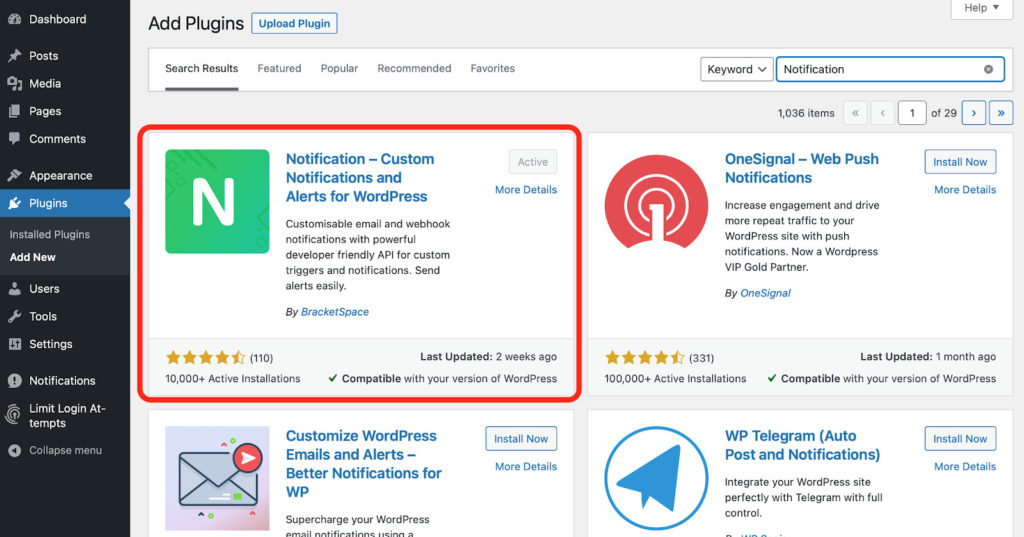The height and width of the screenshot is (537, 1024).
Task: Install Better Notifications for WP plugin
Action: click(521, 439)
